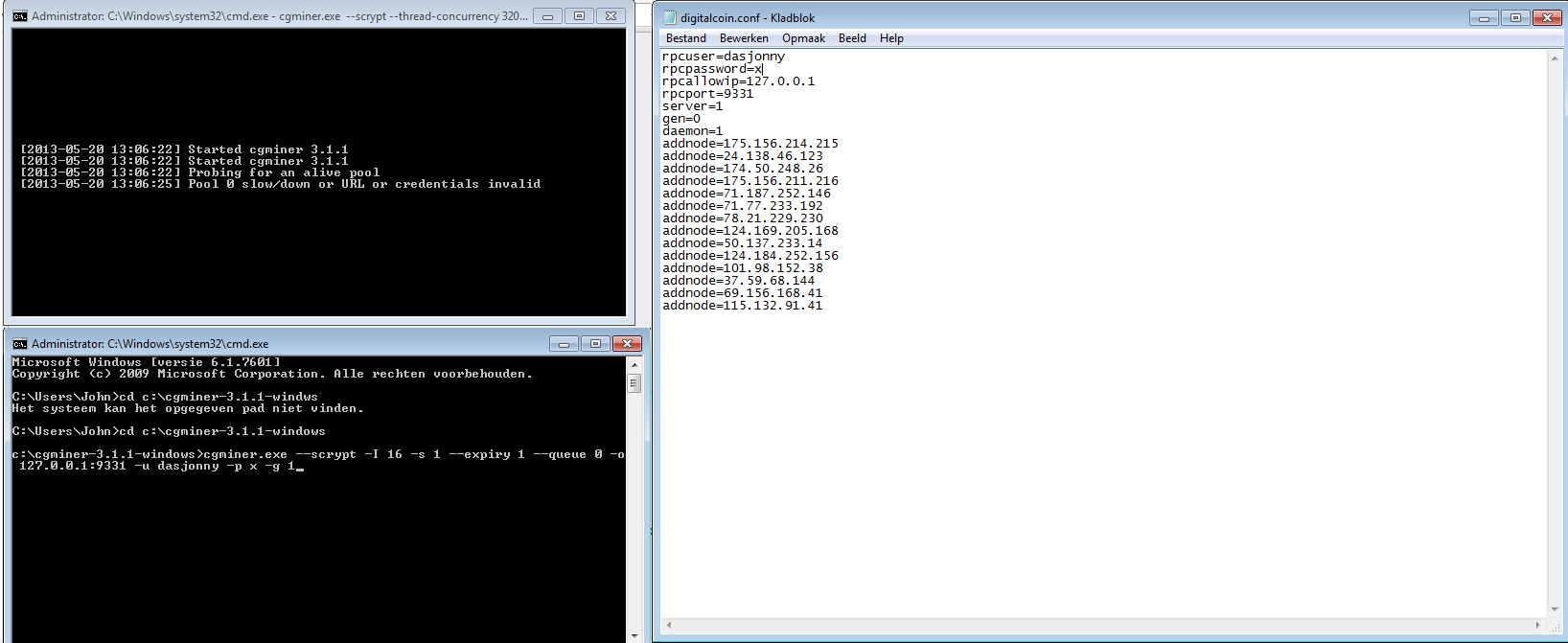Viewport: 1568px width, 643px height.
Task: Click addnode=24.138.46.123 line
Action: (x=743, y=156)
